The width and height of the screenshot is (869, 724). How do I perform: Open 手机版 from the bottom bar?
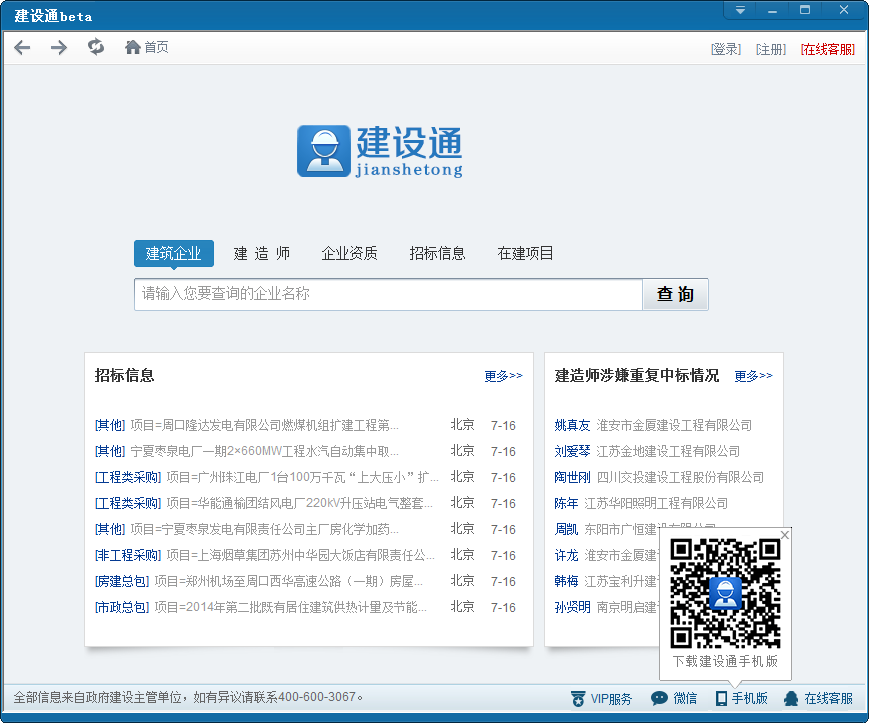click(x=742, y=699)
